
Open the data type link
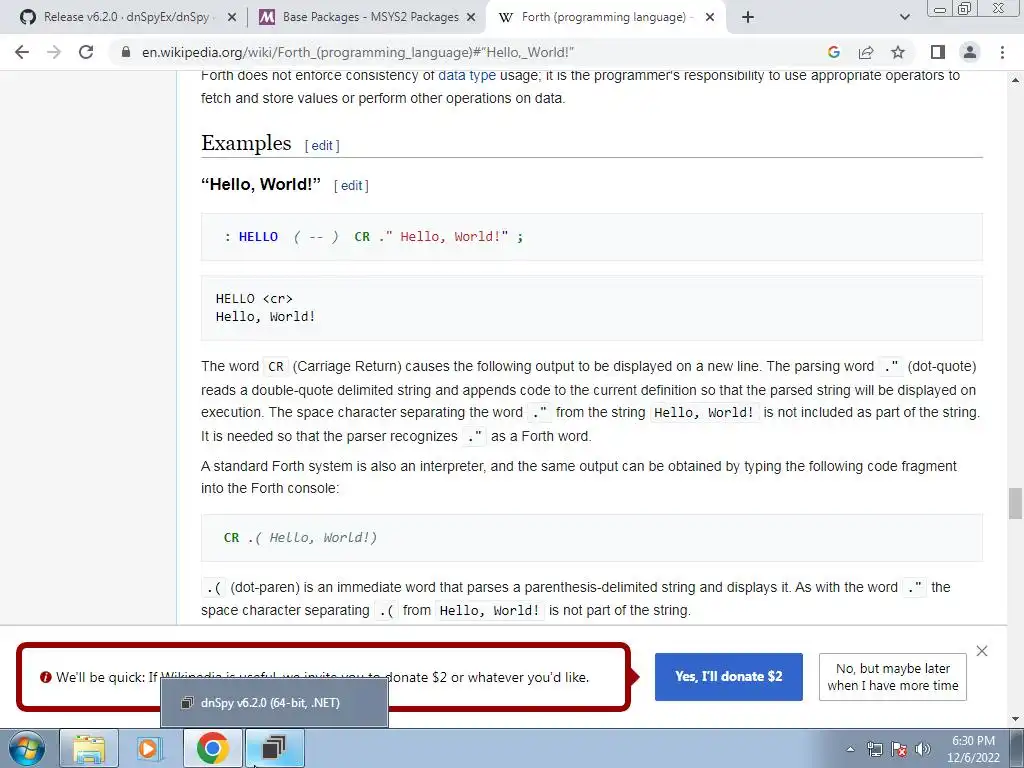467,76
